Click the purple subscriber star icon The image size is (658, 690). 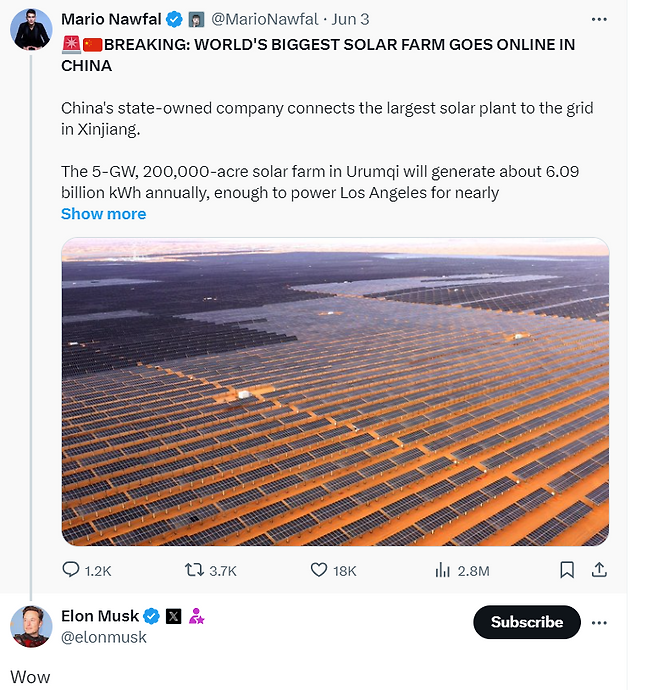point(196,616)
